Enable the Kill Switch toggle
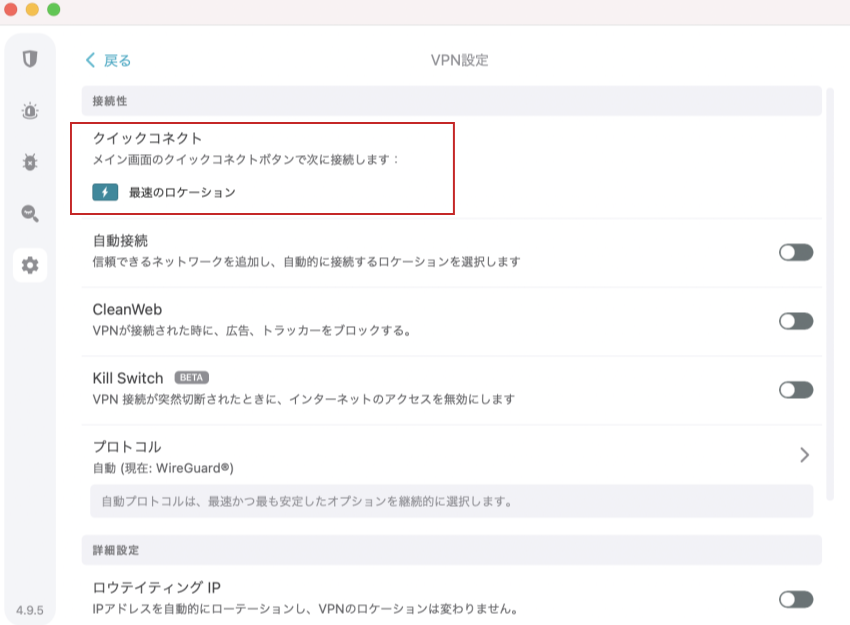 (796, 389)
